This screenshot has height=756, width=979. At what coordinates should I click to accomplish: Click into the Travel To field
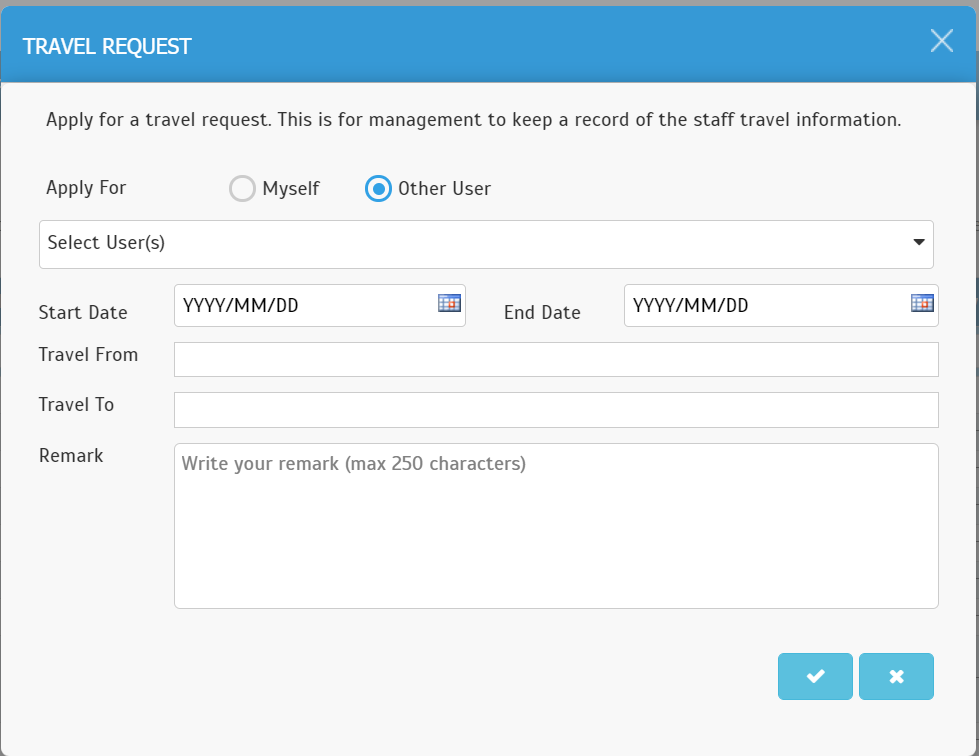[556, 410]
